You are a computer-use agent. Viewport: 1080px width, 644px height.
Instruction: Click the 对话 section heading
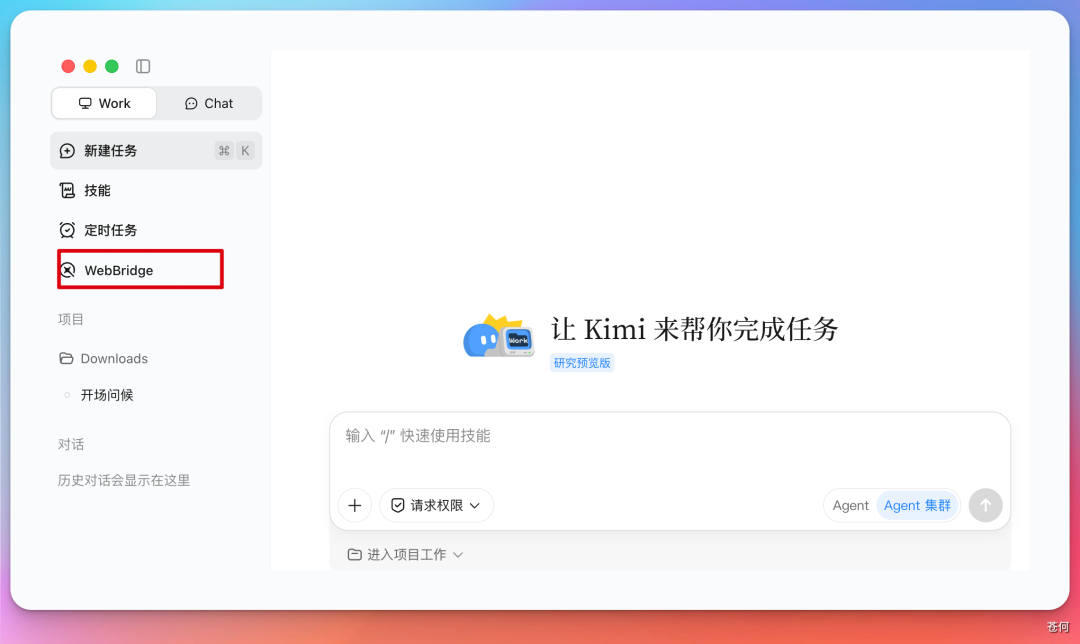click(71, 444)
